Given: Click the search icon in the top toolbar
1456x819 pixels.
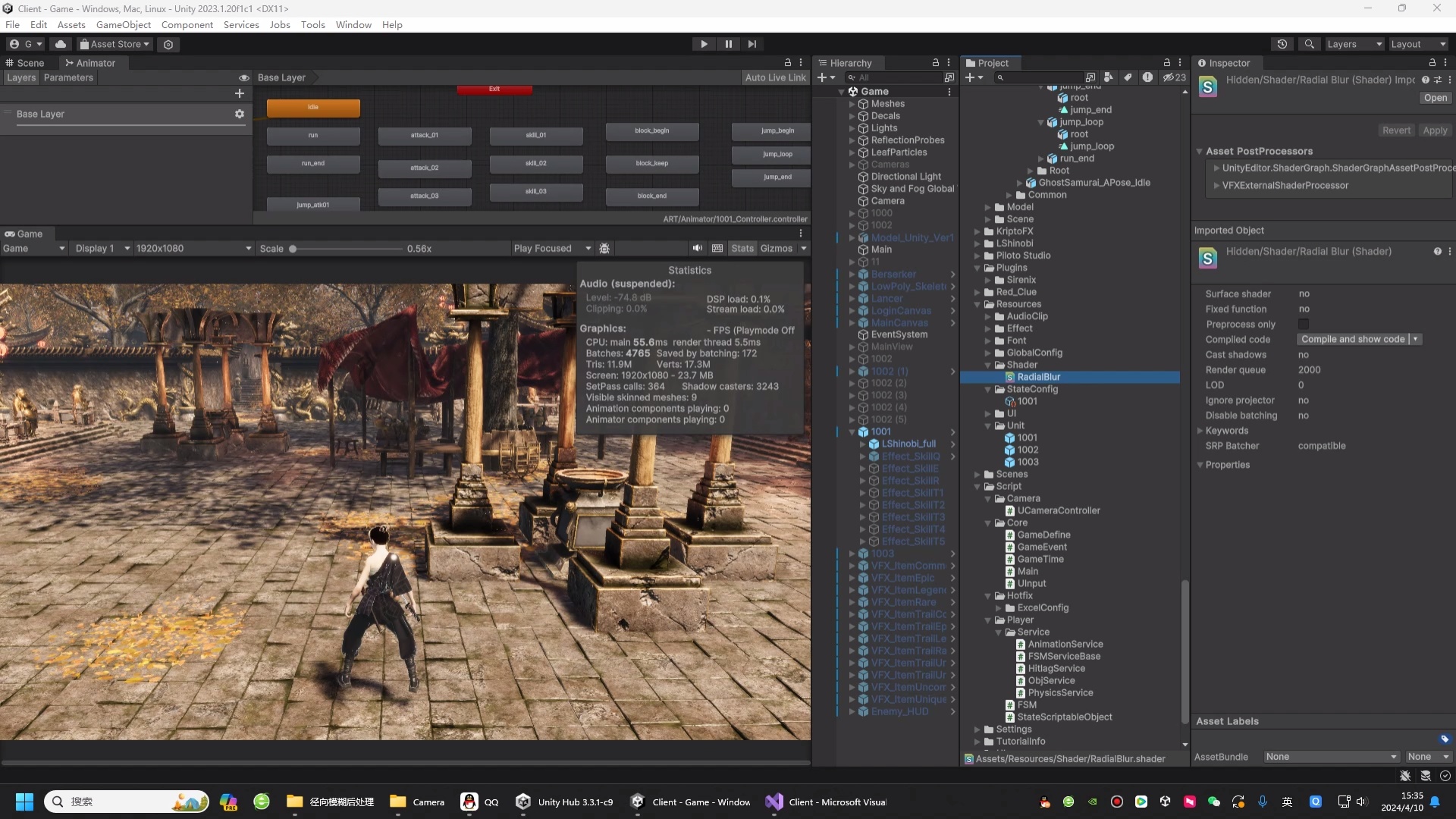Looking at the screenshot, I should (1310, 44).
